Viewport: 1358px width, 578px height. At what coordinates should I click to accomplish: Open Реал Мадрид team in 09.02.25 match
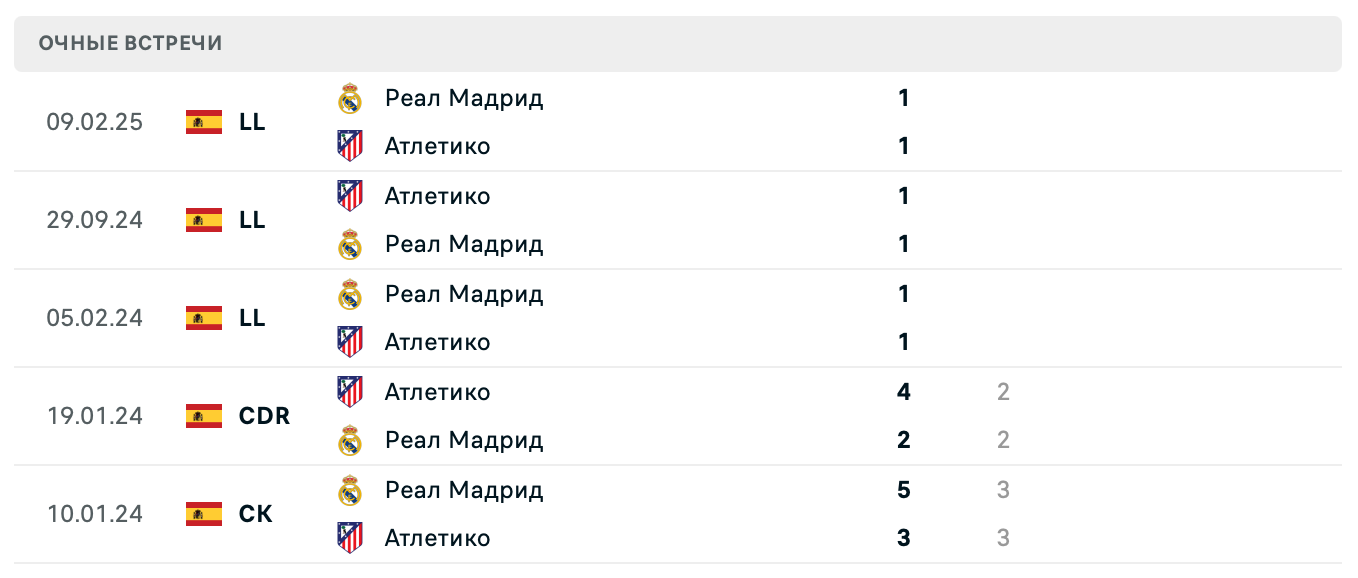pyautogui.click(x=464, y=98)
